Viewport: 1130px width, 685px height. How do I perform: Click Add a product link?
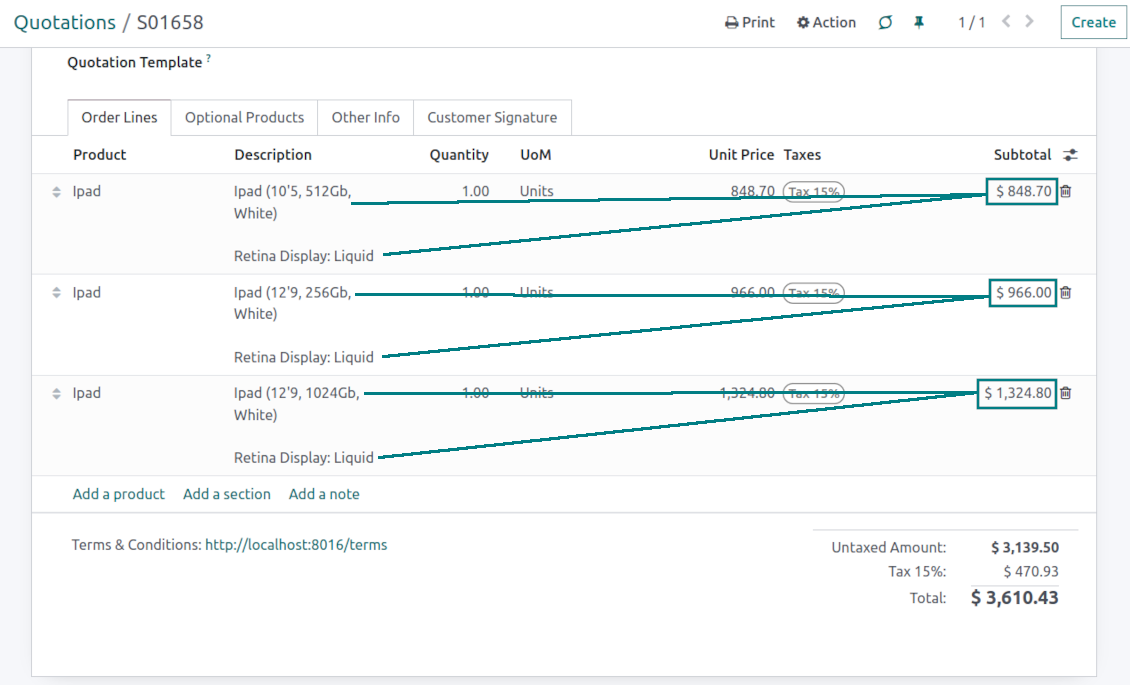coord(119,494)
